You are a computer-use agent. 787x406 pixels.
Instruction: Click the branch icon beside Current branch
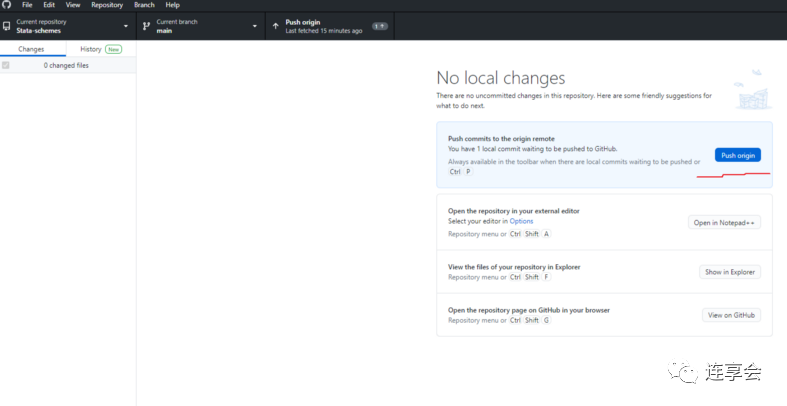147,26
